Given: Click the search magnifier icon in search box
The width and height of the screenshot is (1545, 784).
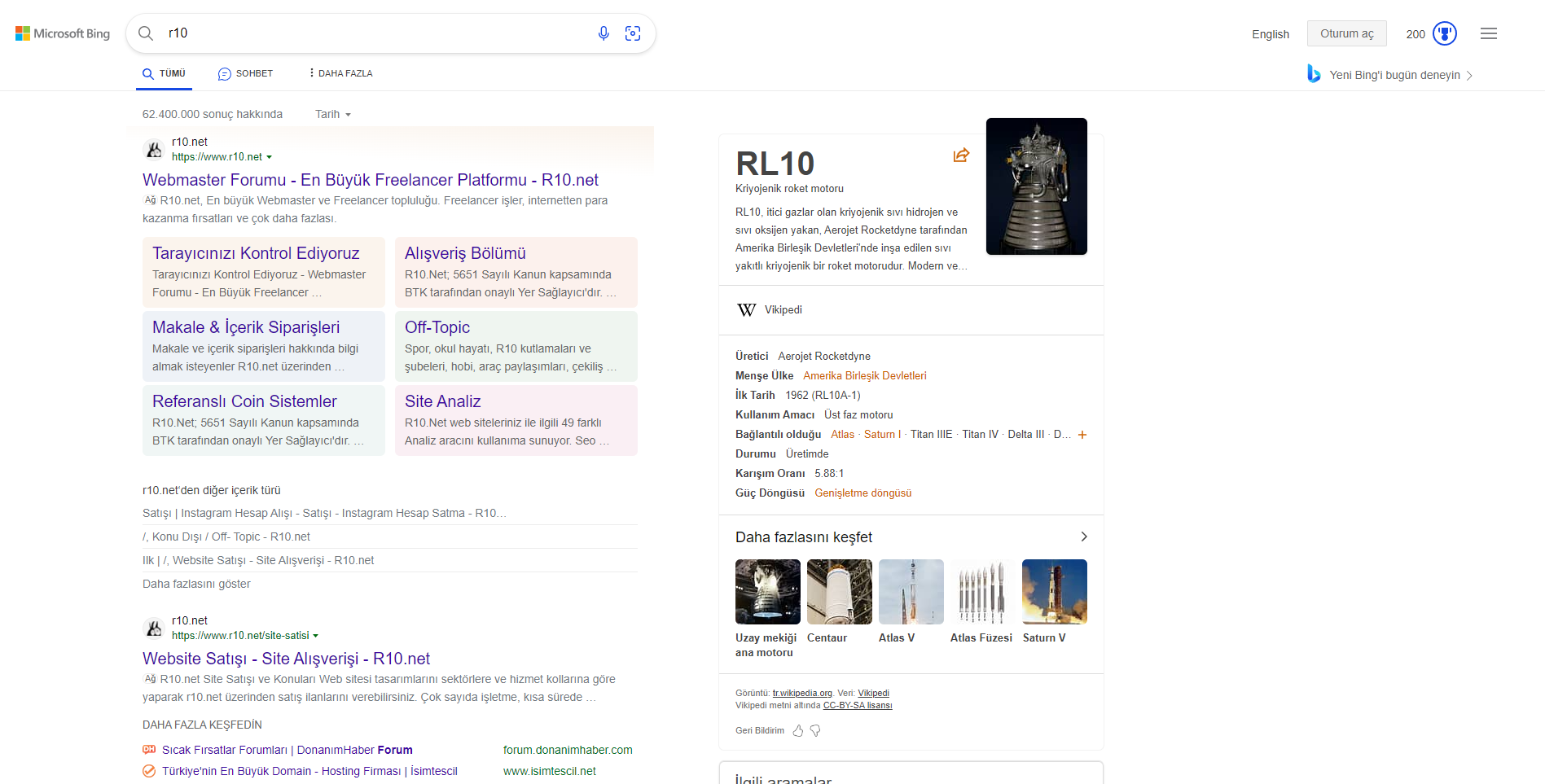Looking at the screenshot, I should [x=146, y=33].
